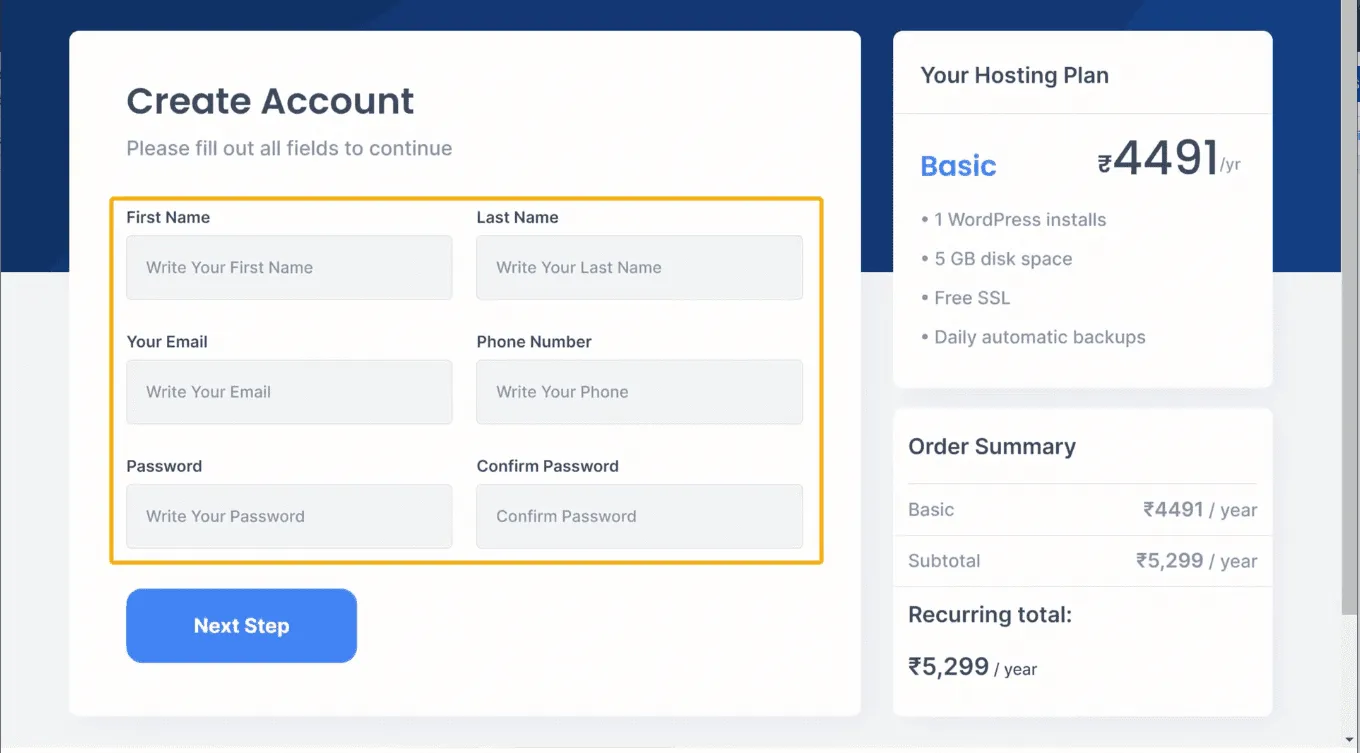Select the Write Your Email field
This screenshot has width=1360, height=753.
click(x=289, y=392)
